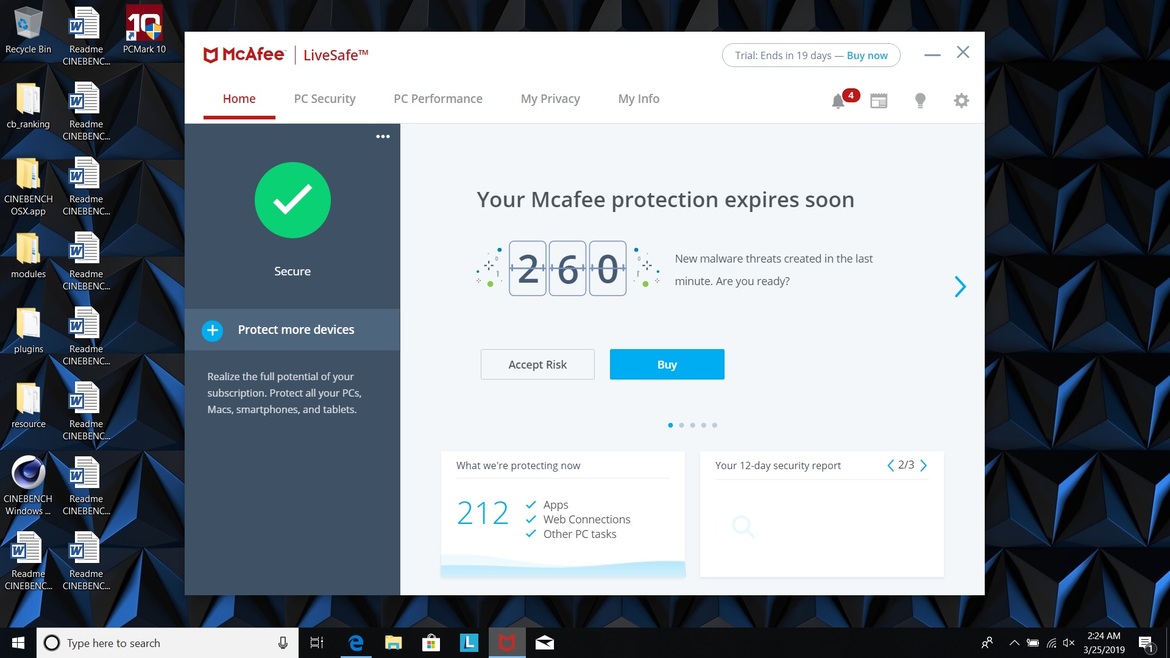The width and height of the screenshot is (1170, 658).
Task: Click the magnifier icon in security report card
Action: click(743, 526)
